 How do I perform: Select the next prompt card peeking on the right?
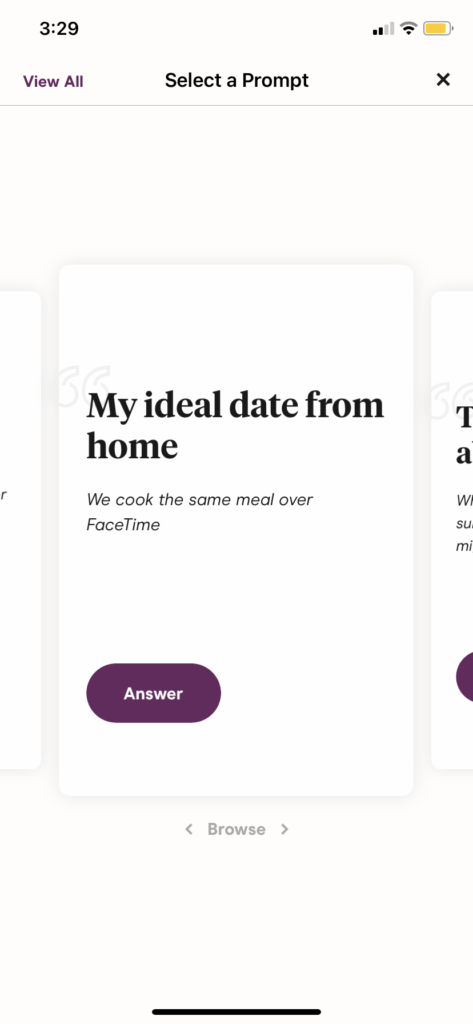click(x=452, y=530)
